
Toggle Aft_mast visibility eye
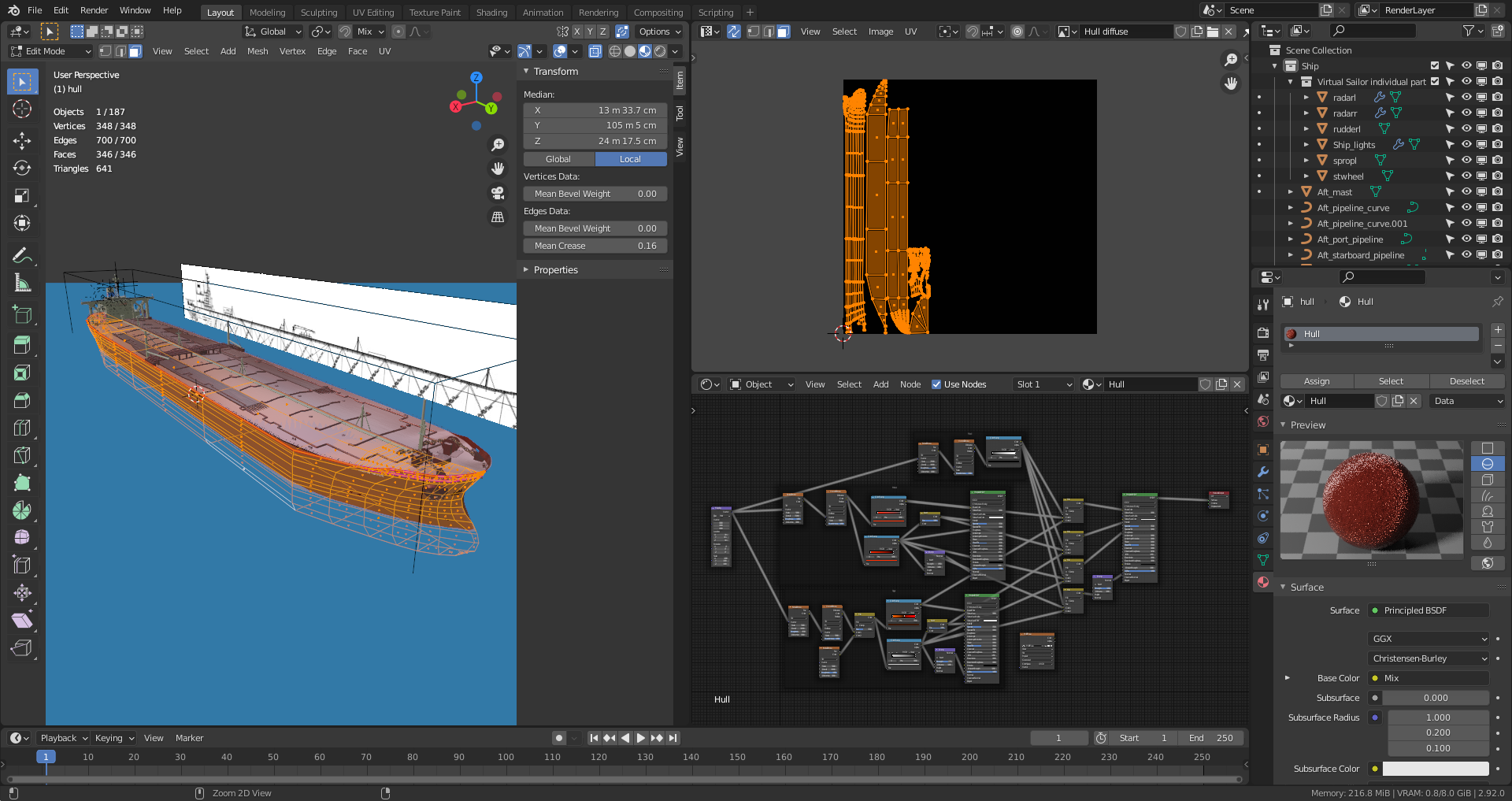[x=1466, y=192]
